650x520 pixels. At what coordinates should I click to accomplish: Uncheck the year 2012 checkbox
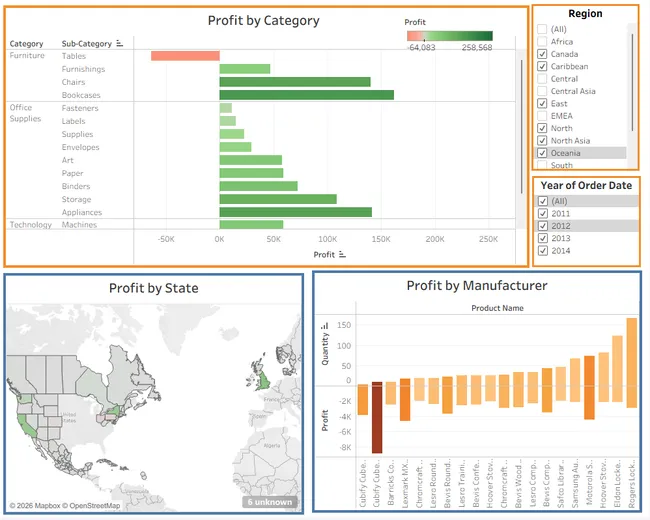click(543, 226)
